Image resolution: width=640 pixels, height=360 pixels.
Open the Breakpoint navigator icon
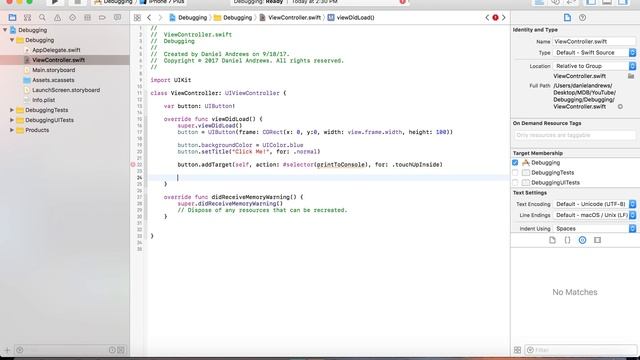102,18
